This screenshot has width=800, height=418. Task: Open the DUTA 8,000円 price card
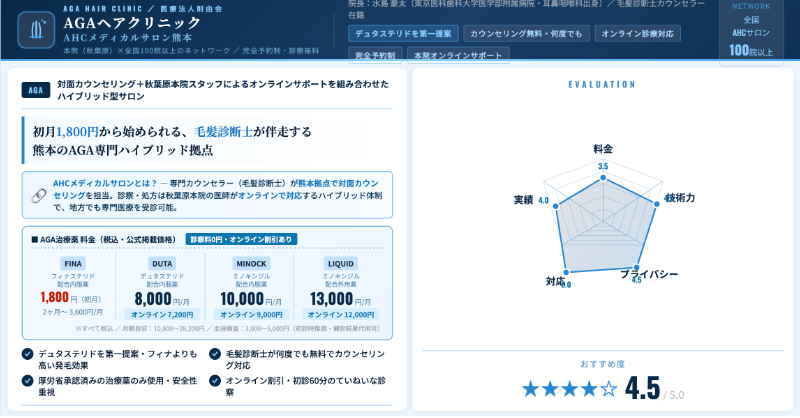pos(160,287)
